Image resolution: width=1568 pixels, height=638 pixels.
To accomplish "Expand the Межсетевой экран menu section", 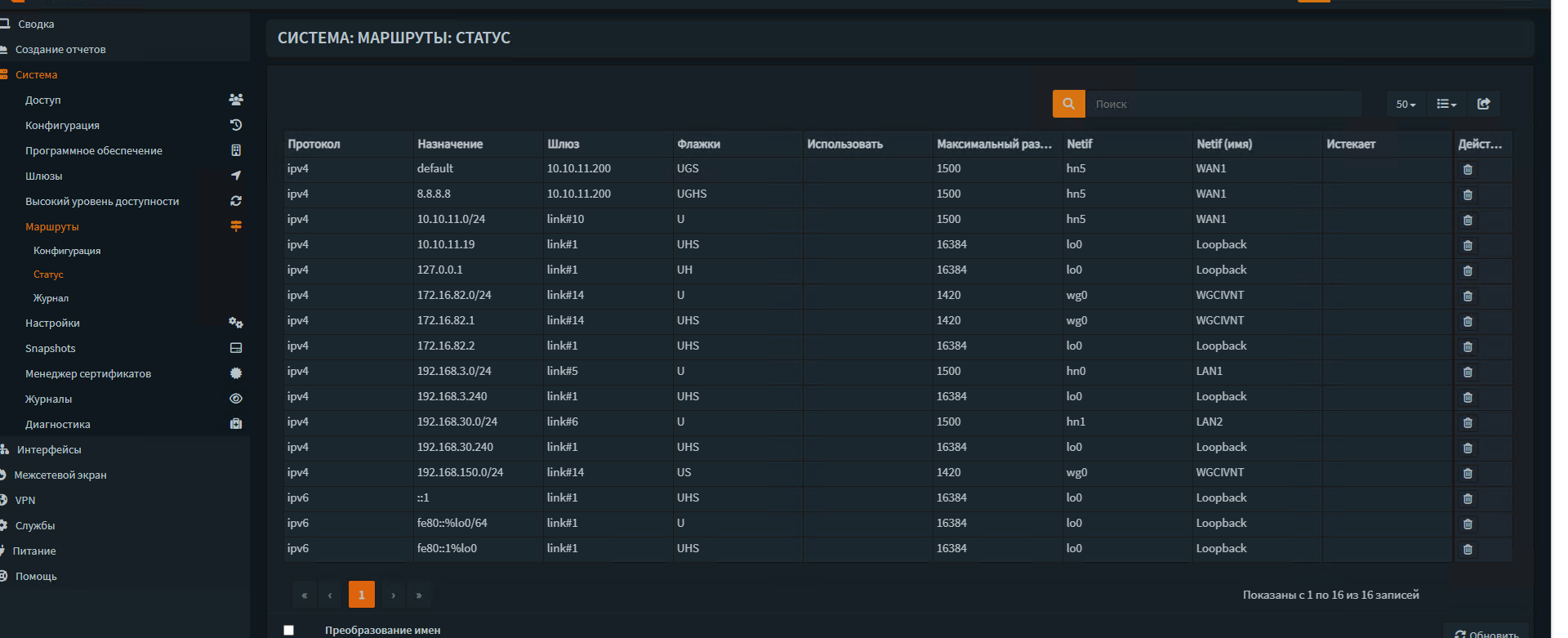I will [x=60, y=475].
